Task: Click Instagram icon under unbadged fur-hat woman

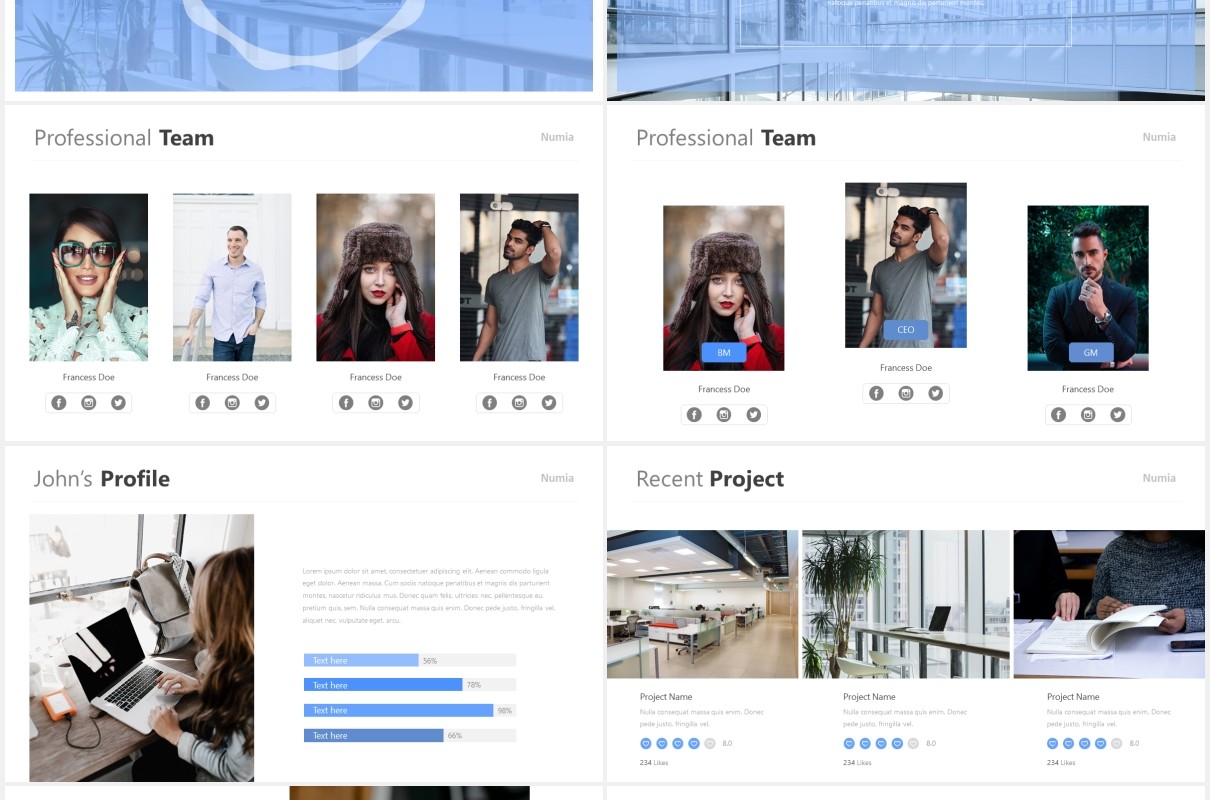Action: click(376, 403)
